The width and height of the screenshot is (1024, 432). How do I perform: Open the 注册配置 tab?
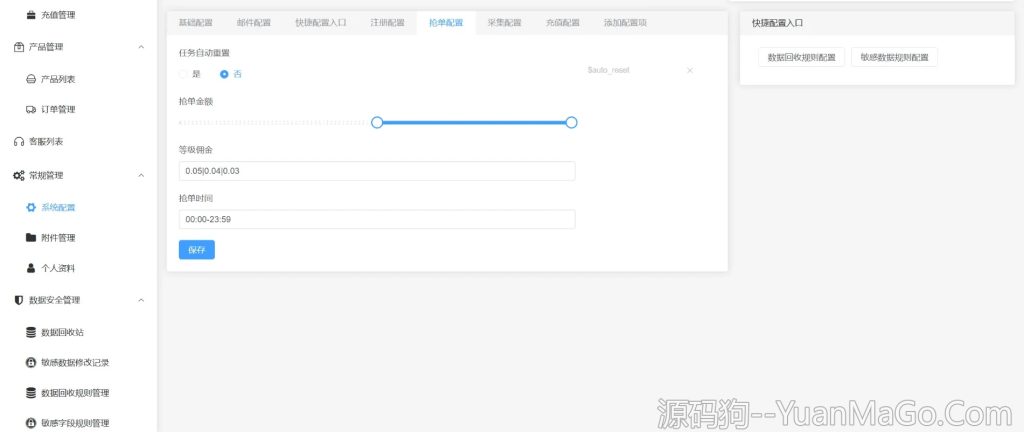pos(387,23)
